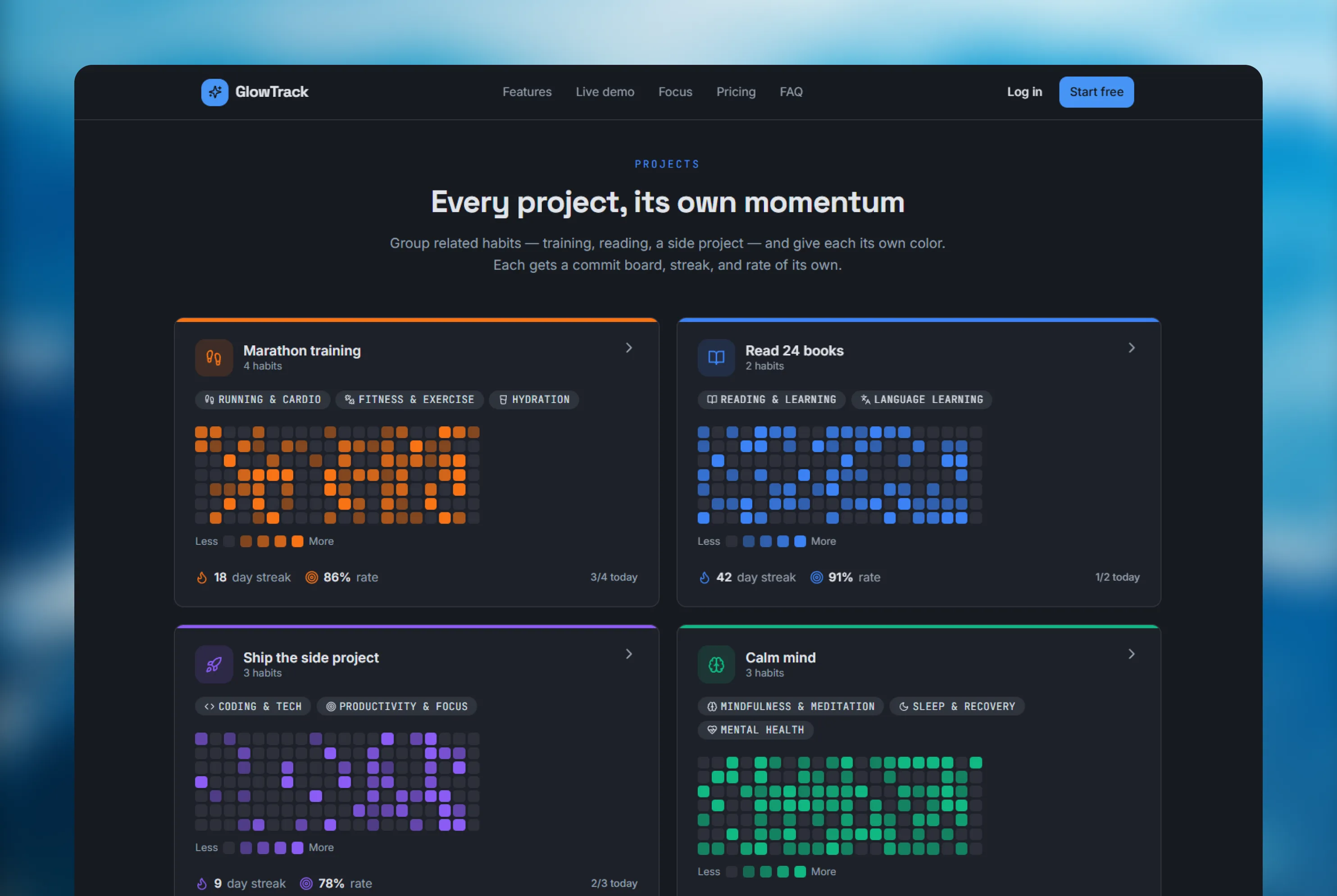
Task: Click the Calm mind brain icon
Action: pos(716,665)
